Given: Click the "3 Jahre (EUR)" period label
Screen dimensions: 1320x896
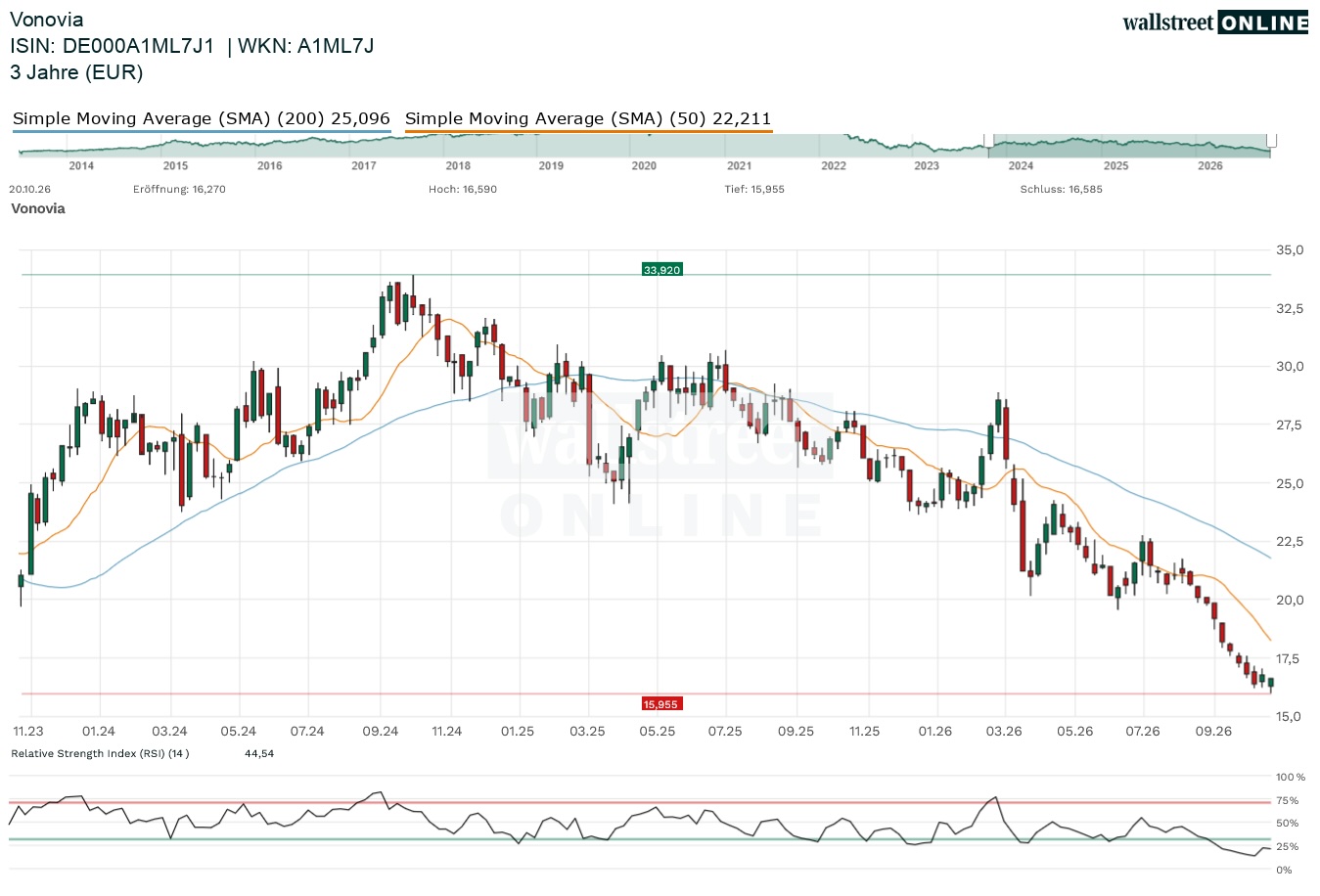Looking at the screenshot, I should (x=76, y=72).
